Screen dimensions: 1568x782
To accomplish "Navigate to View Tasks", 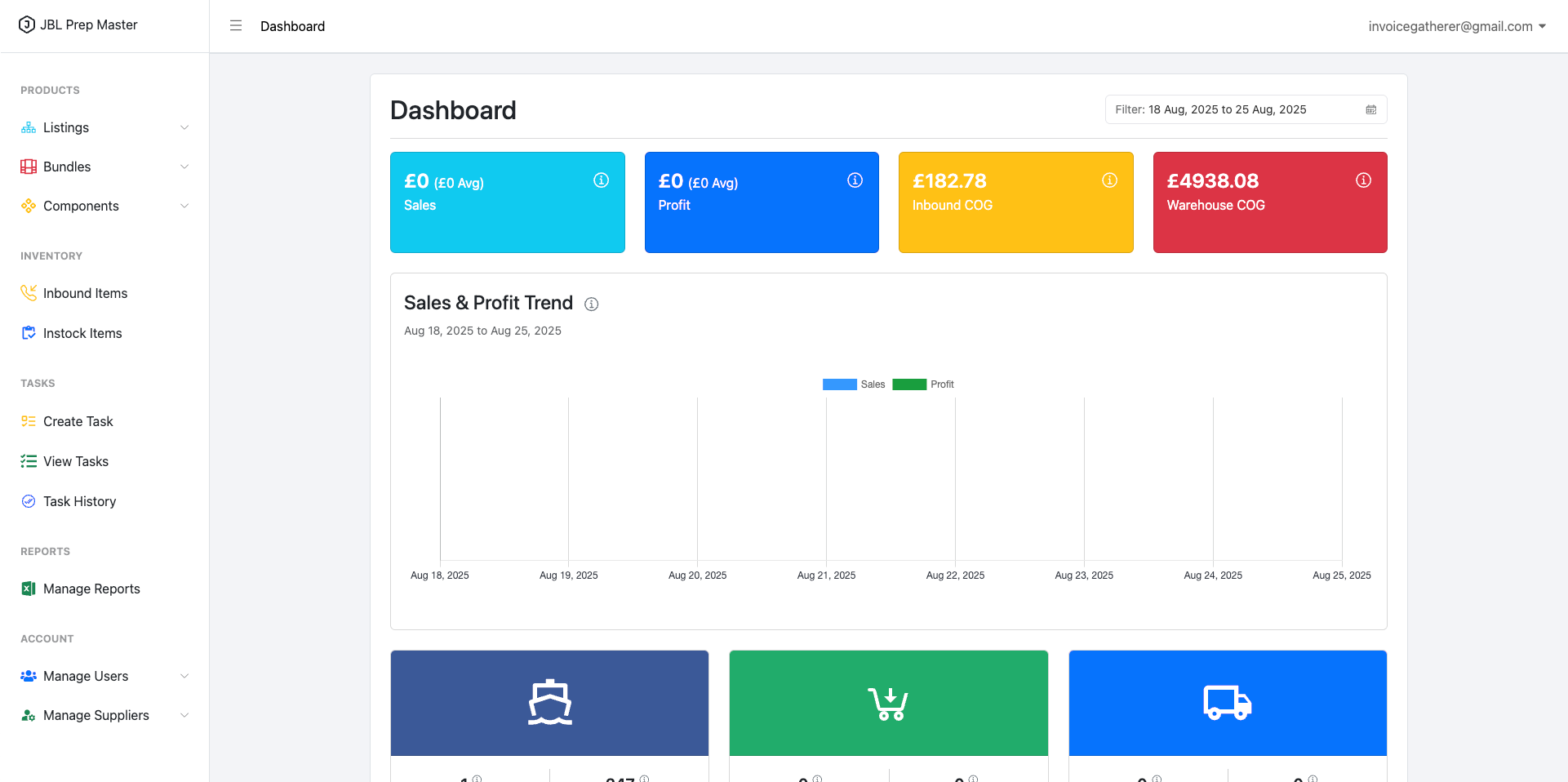I will tap(75, 461).
